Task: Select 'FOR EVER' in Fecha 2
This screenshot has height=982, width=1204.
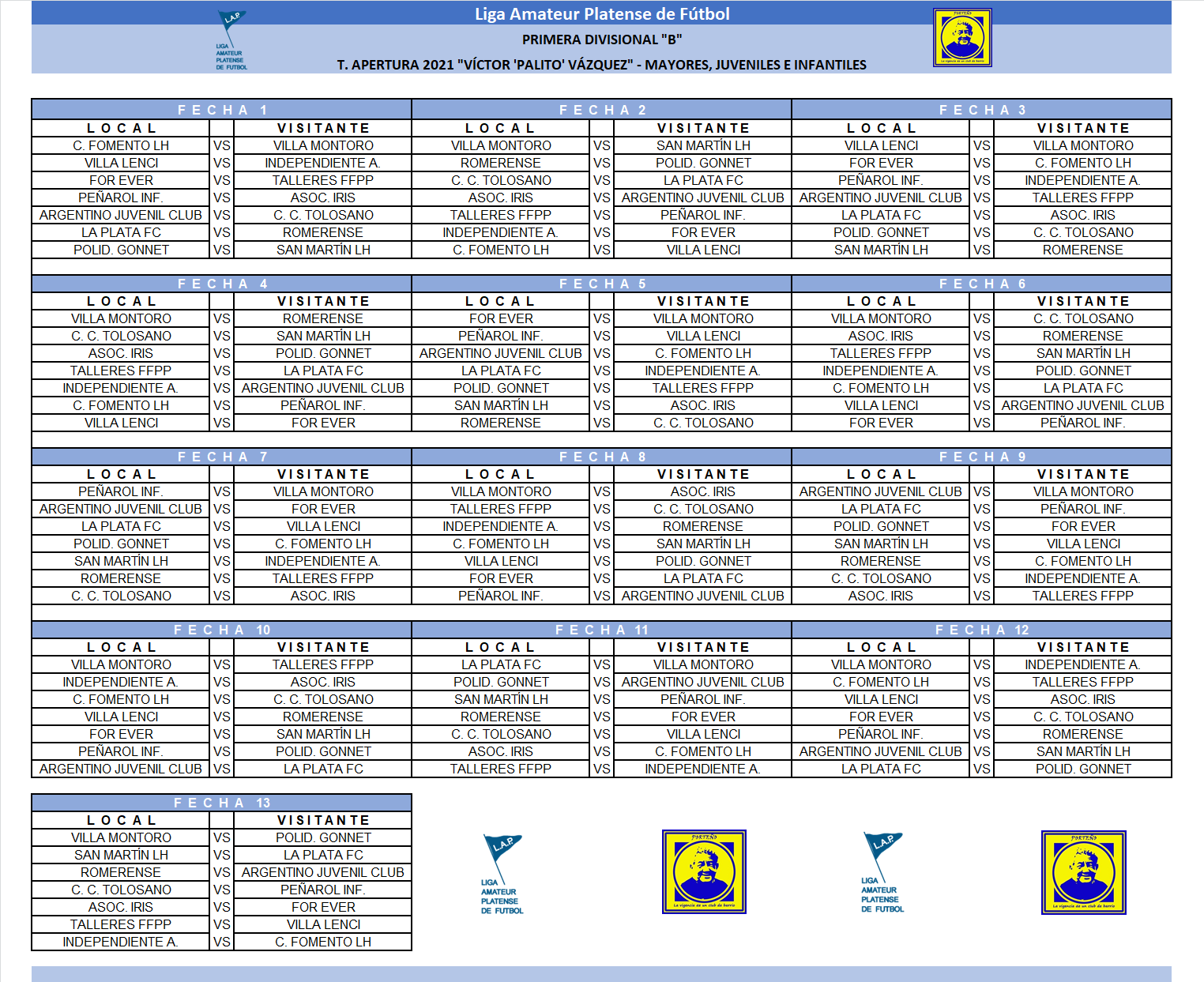Action: (x=703, y=232)
